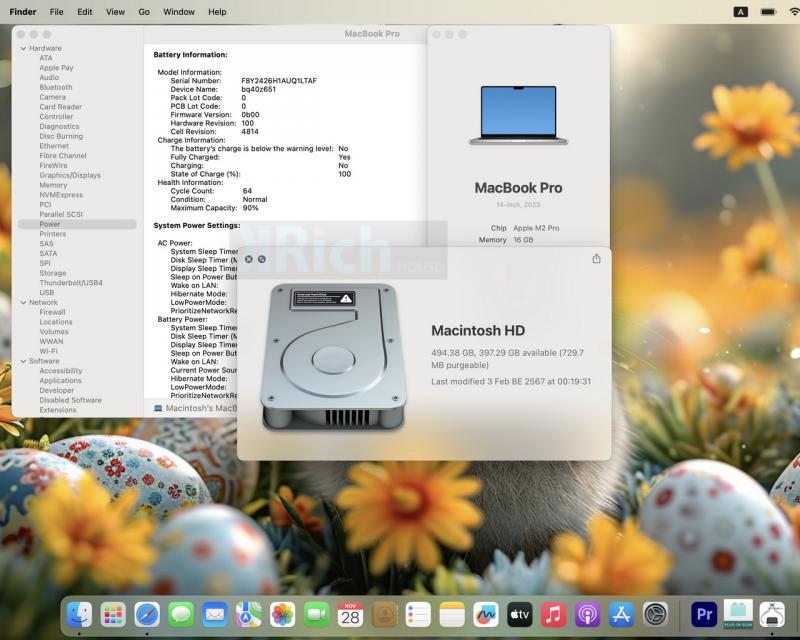This screenshot has height=640, width=800.
Task: Open Apple TV from the dock
Action: point(519,614)
